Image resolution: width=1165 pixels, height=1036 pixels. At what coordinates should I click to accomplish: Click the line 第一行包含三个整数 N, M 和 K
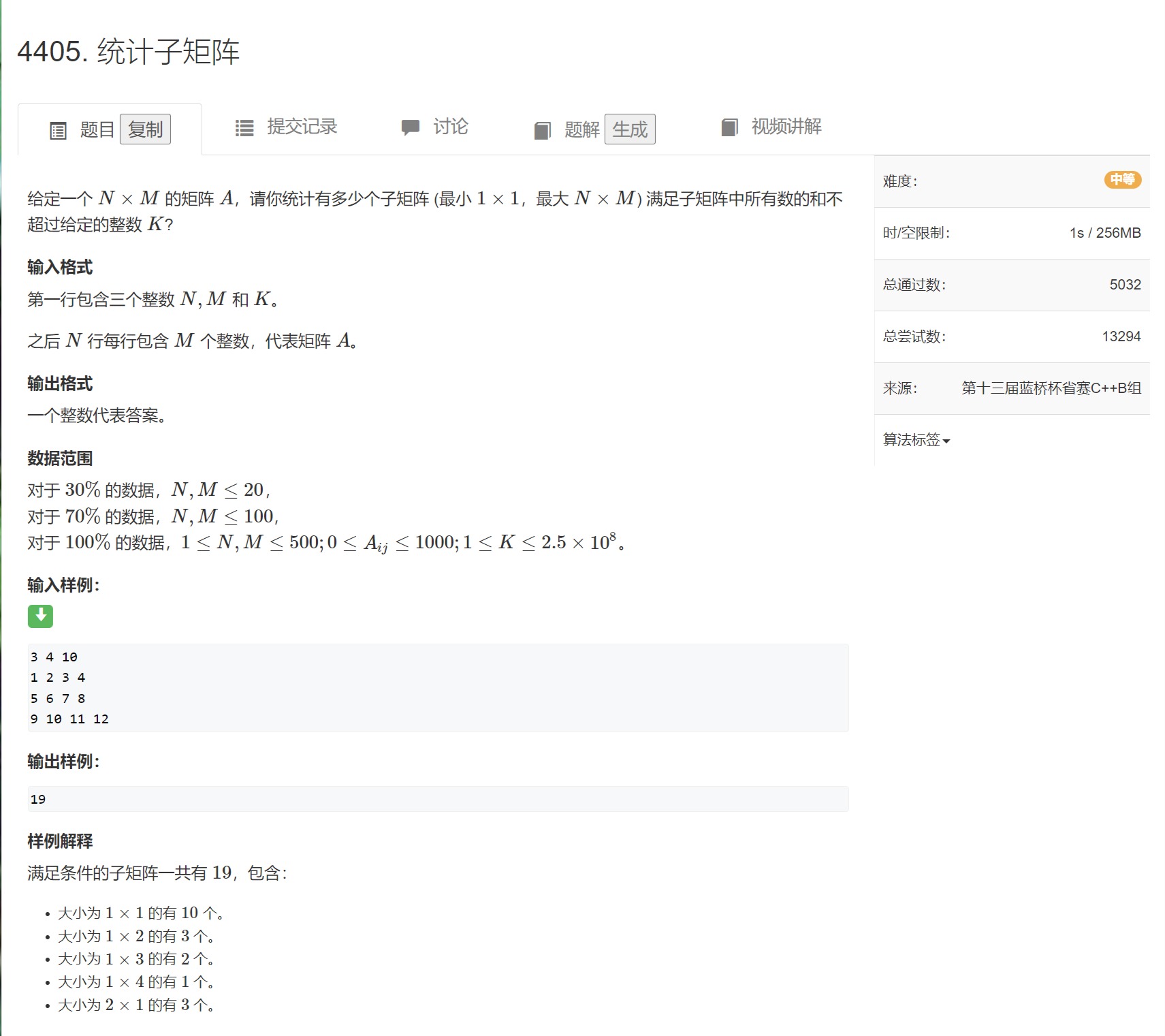coord(153,299)
